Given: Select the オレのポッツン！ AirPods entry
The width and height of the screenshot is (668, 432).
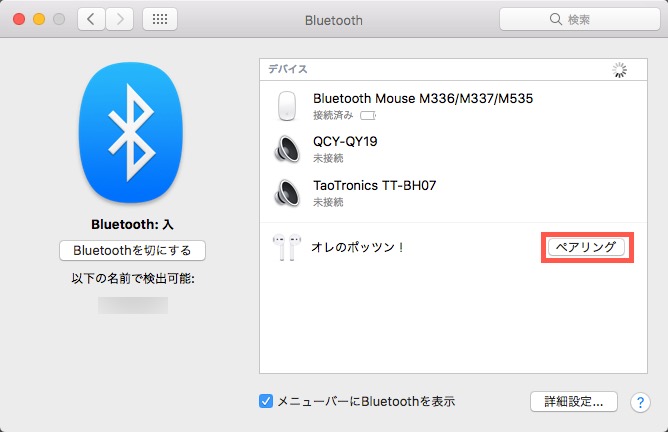Looking at the screenshot, I should tap(453, 247).
